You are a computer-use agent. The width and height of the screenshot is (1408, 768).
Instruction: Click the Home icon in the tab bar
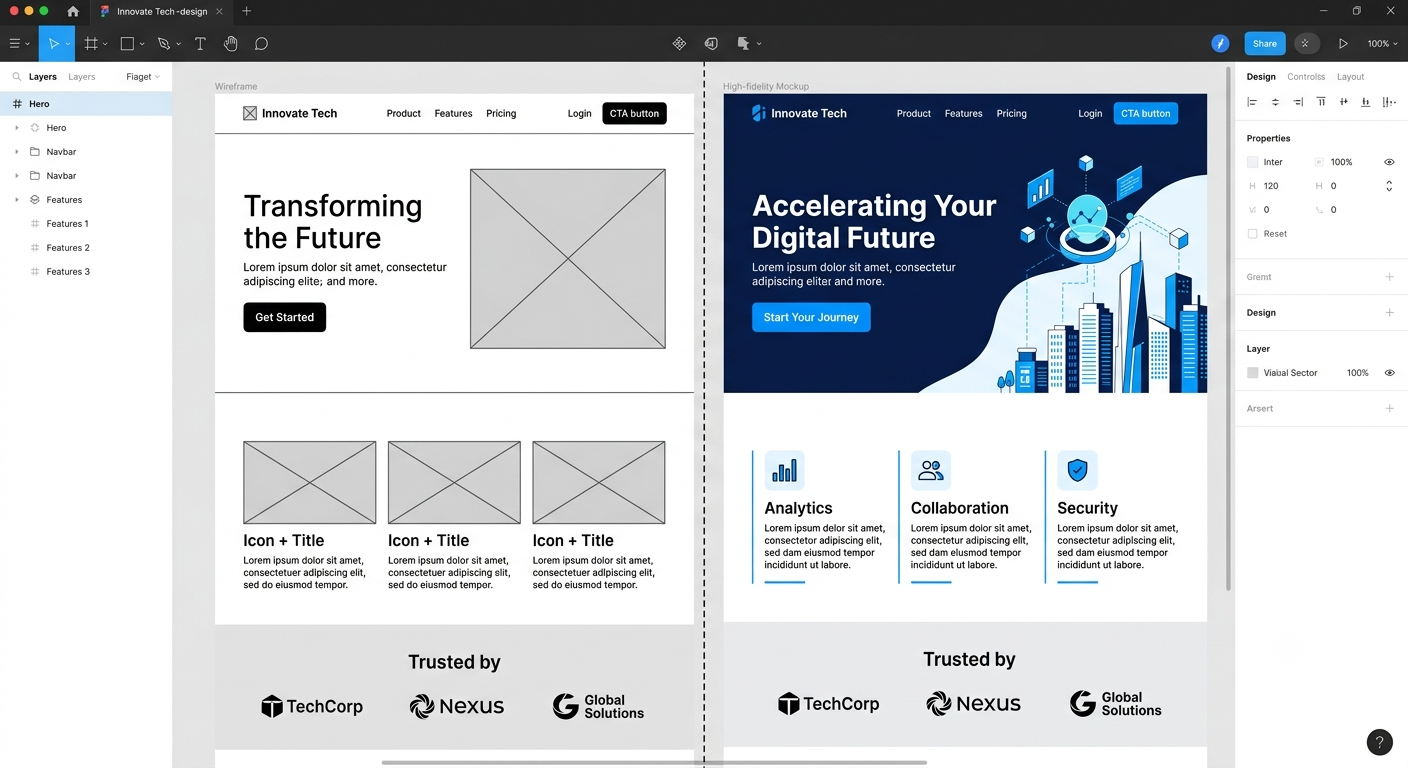73,11
